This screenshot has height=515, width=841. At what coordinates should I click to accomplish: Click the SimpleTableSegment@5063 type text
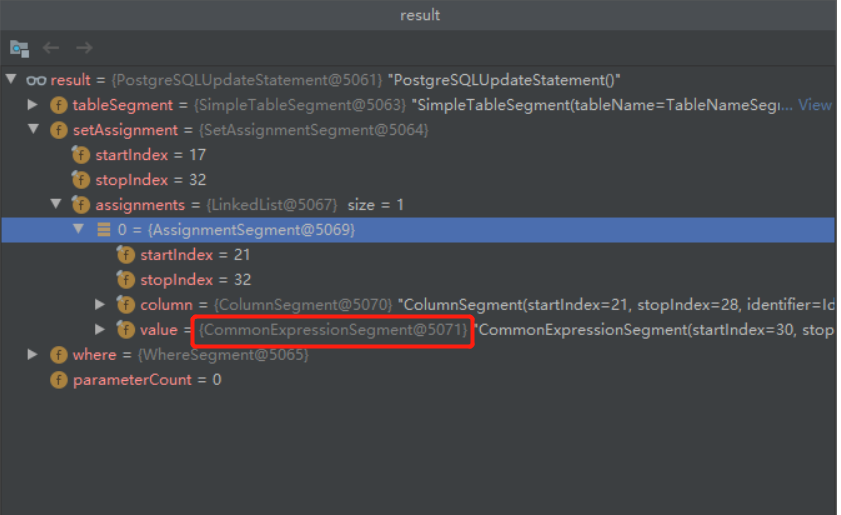pyautogui.click(x=300, y=105)
